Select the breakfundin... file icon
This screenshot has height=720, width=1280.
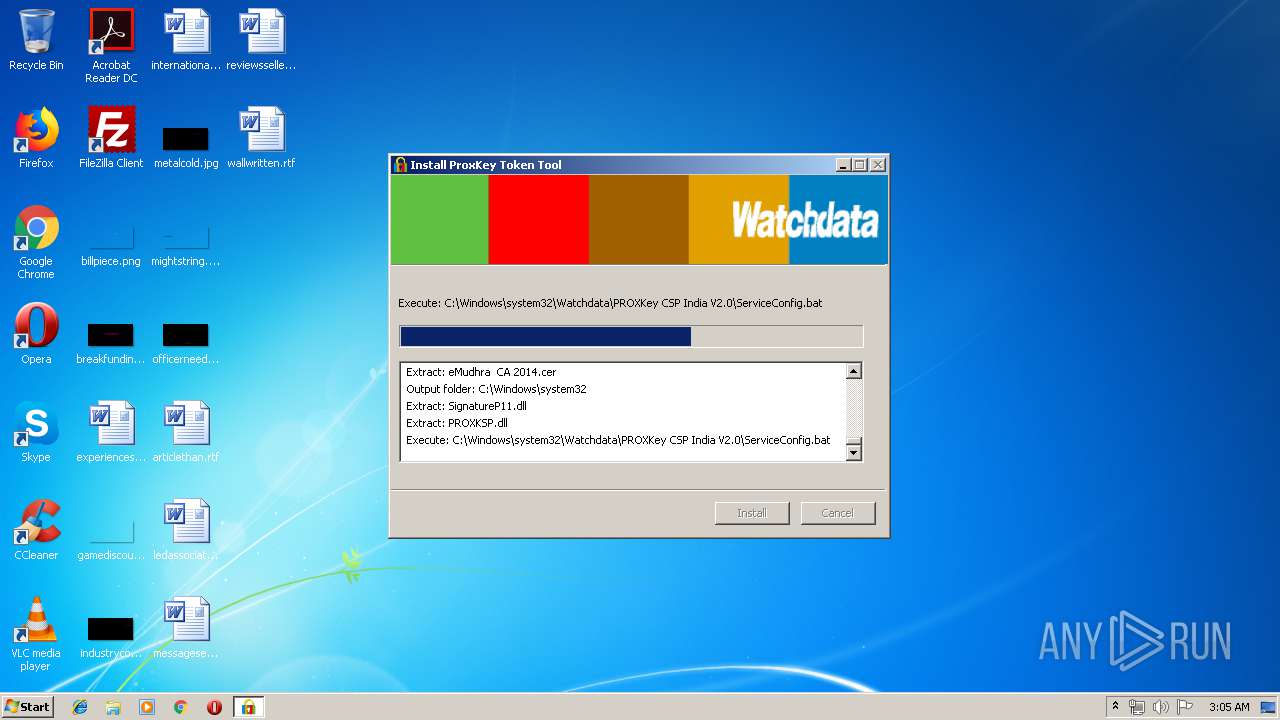(111, 344)
